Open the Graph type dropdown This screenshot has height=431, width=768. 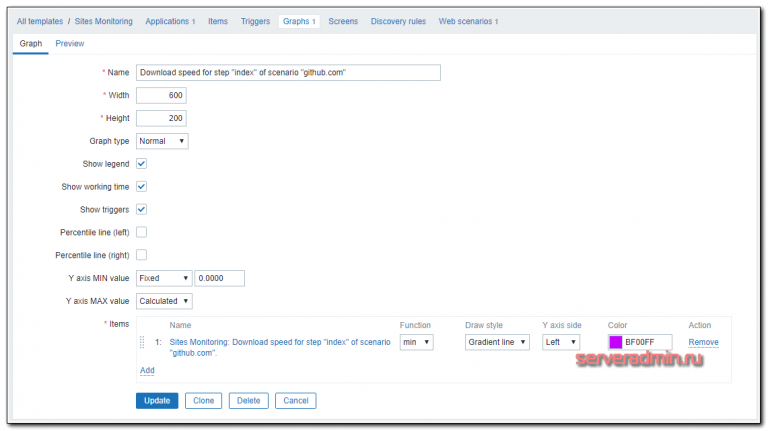pos(162,141)
